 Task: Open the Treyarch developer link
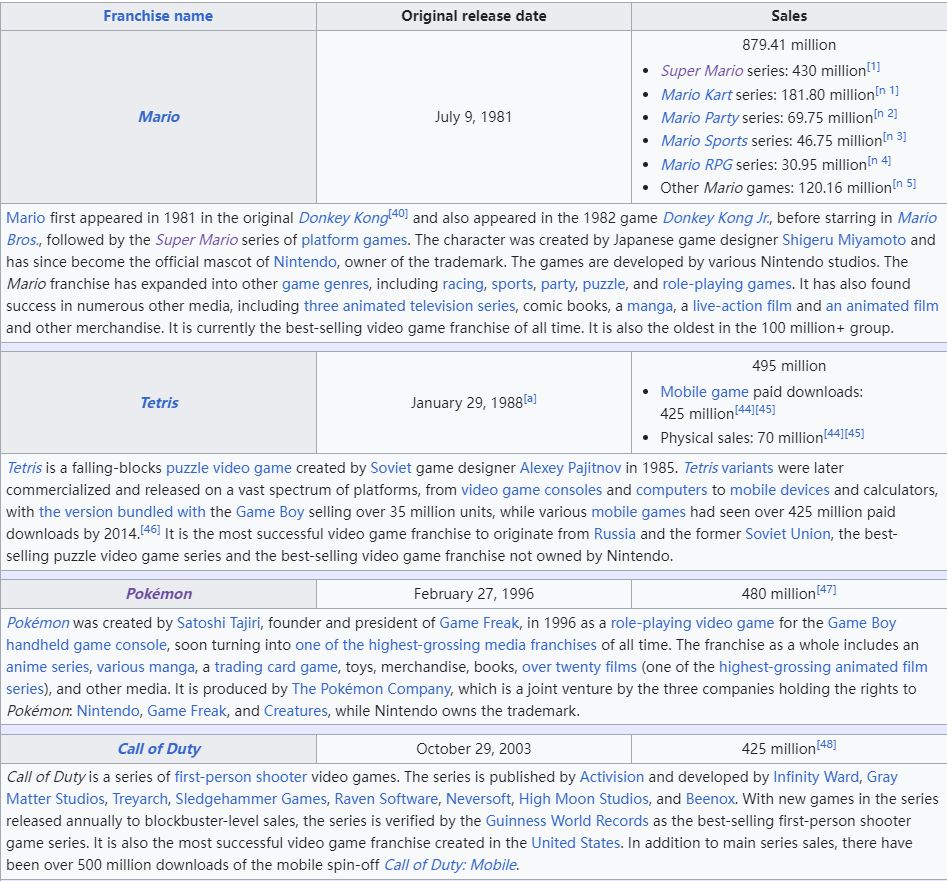pyautogui.click(x=140, y=799)
